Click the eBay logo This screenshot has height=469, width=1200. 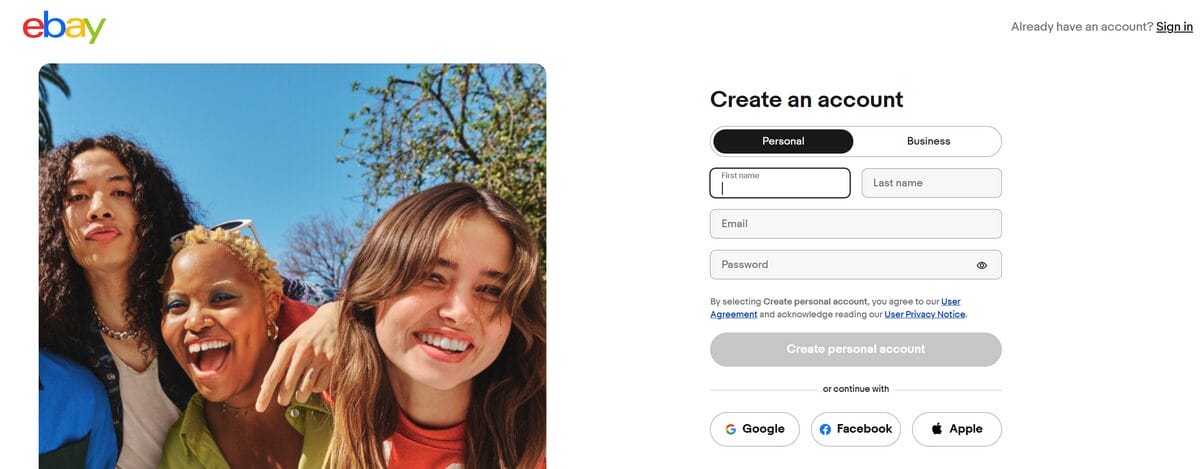[64, 28]
